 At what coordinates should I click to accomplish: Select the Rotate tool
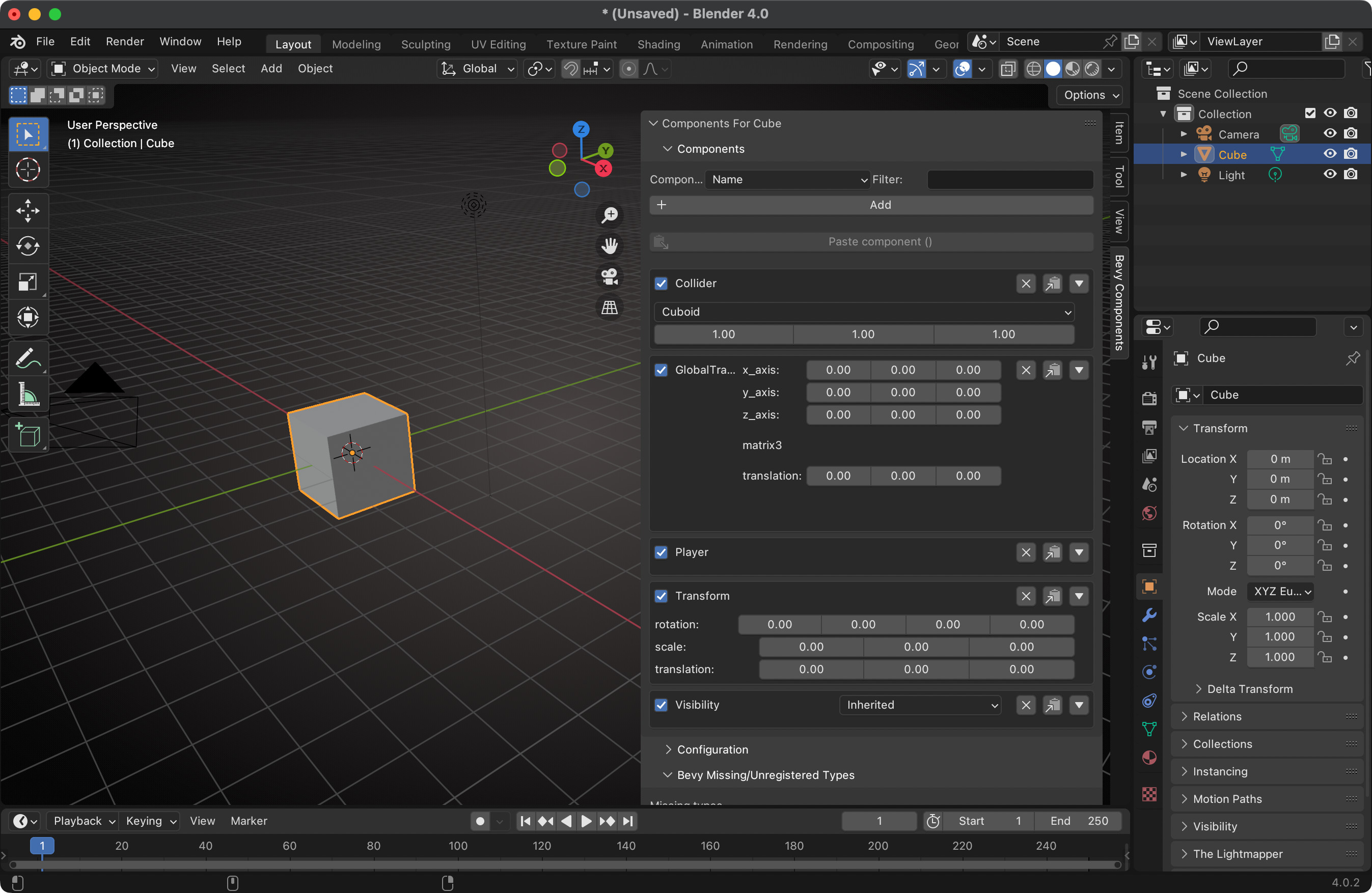click(x=28, y=246)
